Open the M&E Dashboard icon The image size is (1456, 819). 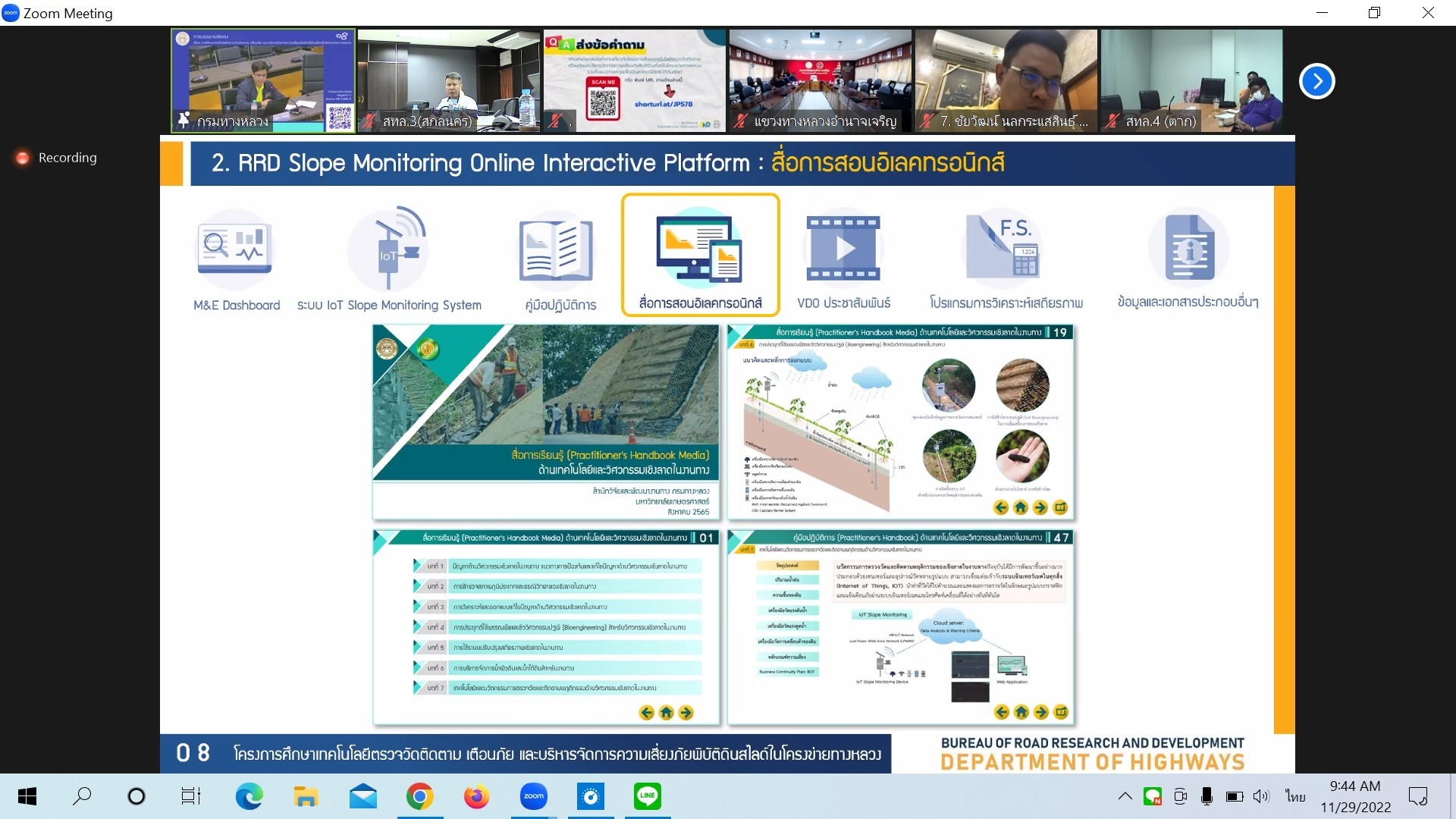coord(235,248)
